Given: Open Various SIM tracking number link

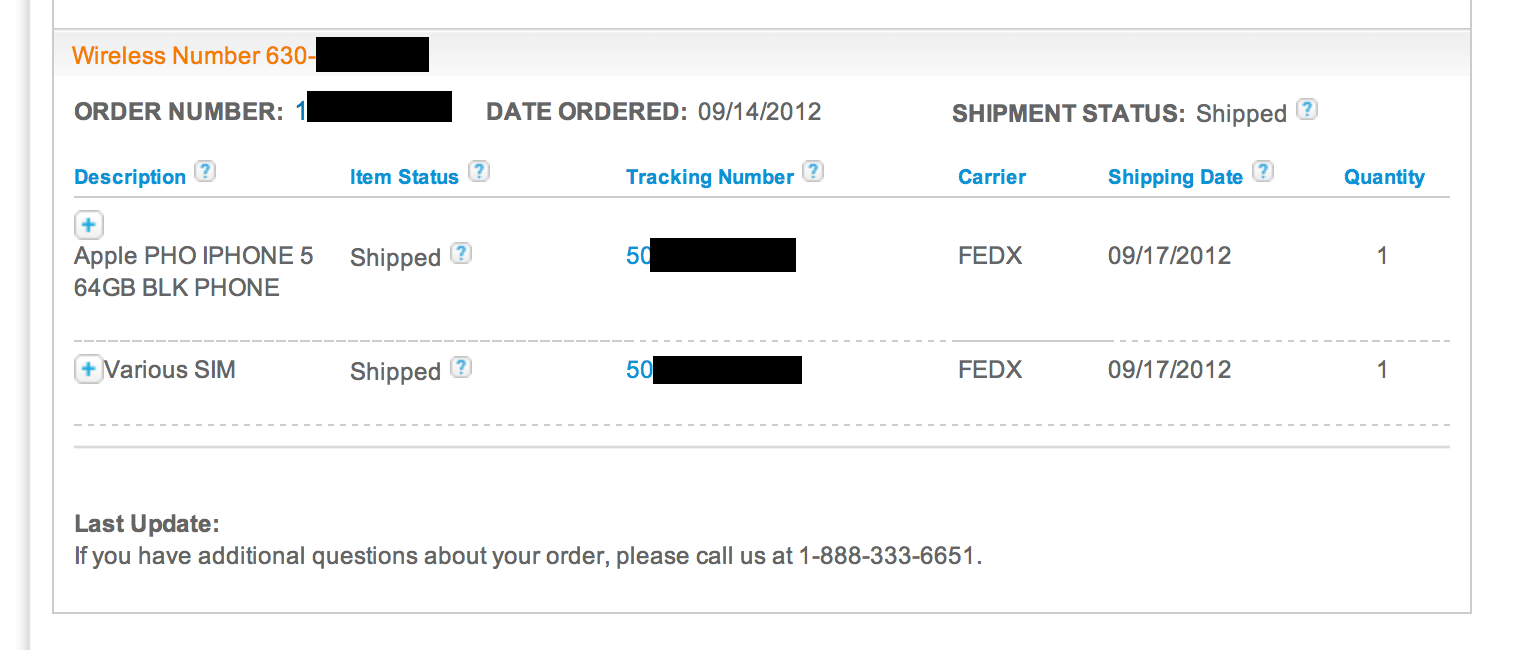Looking at the screenshot, I should (x=714, y=370).
